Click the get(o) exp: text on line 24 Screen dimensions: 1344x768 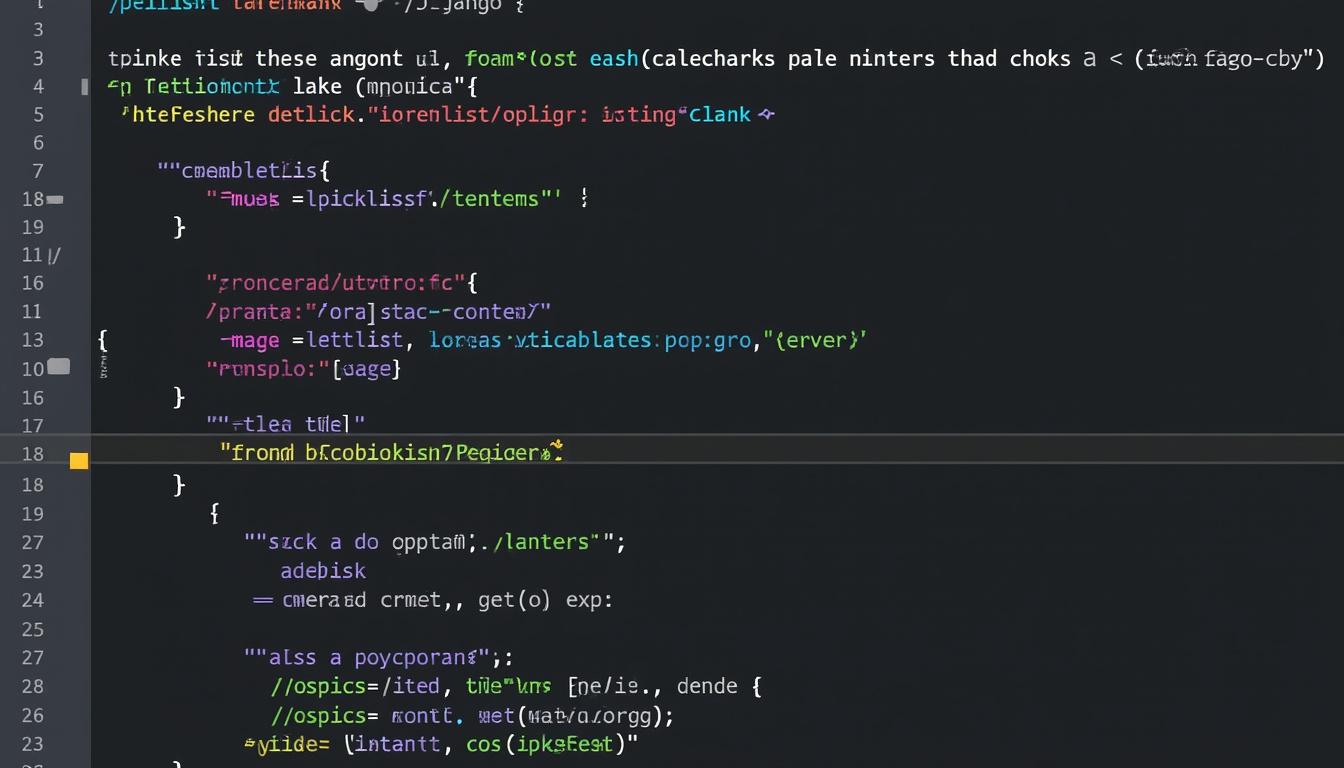click(x=544, y=599)
